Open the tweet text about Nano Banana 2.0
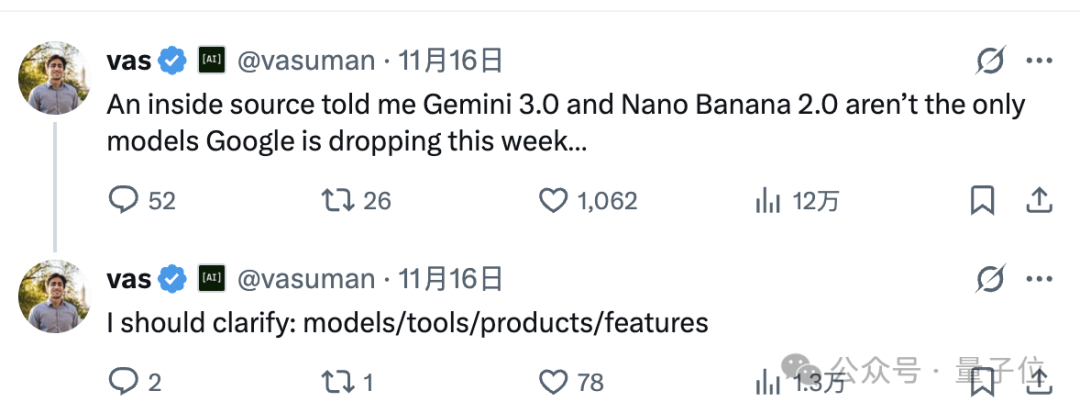Viewport: 1080px width, 413px height. coord(565,122)
